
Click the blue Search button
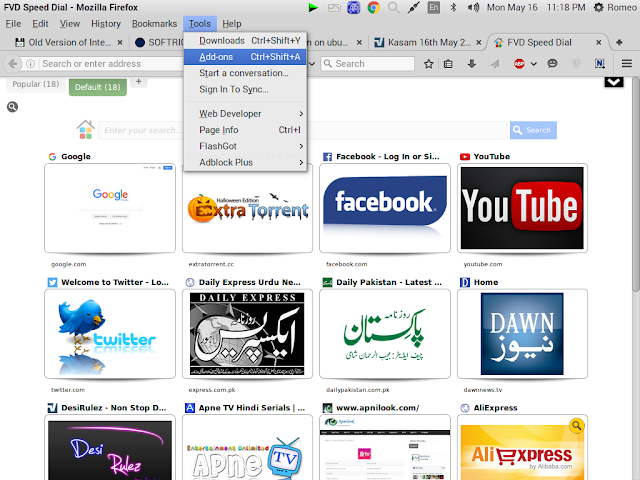pyautogui.click(x=533, y=130)
